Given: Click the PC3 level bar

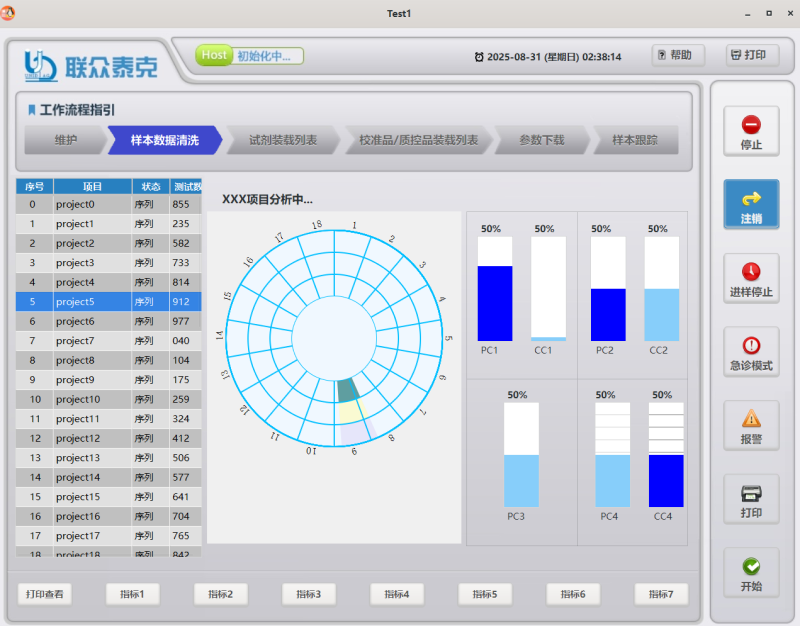Looking at the screenshot, I should [521, 455].
